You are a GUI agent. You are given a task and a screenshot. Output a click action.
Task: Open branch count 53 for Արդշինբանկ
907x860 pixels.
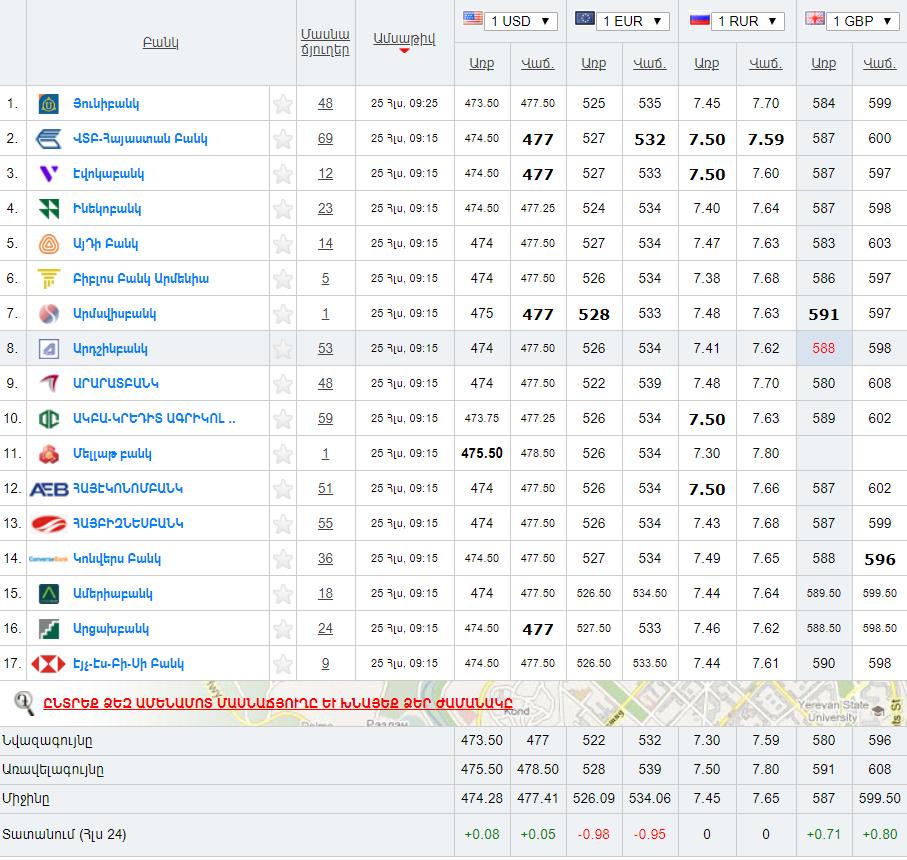325,348
